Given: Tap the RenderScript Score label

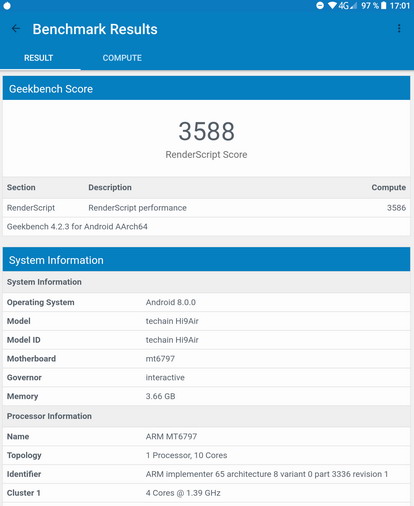Looking at the screenshot, I should tap(206, 155).
